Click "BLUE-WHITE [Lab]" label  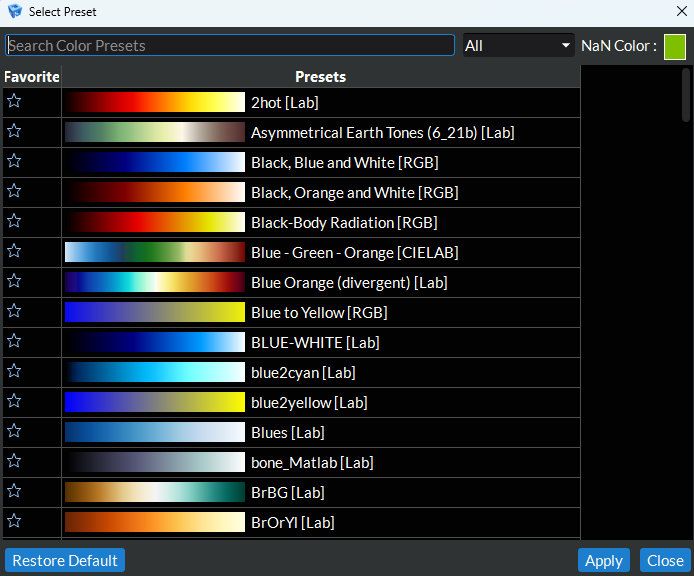point(315,343)
